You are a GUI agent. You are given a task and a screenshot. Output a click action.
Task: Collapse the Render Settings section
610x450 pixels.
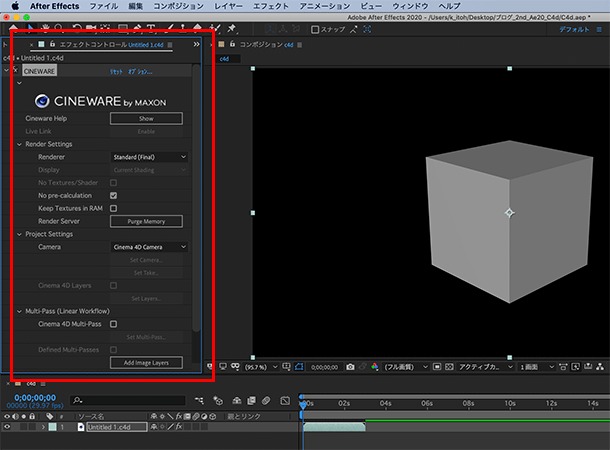(19, 144)
